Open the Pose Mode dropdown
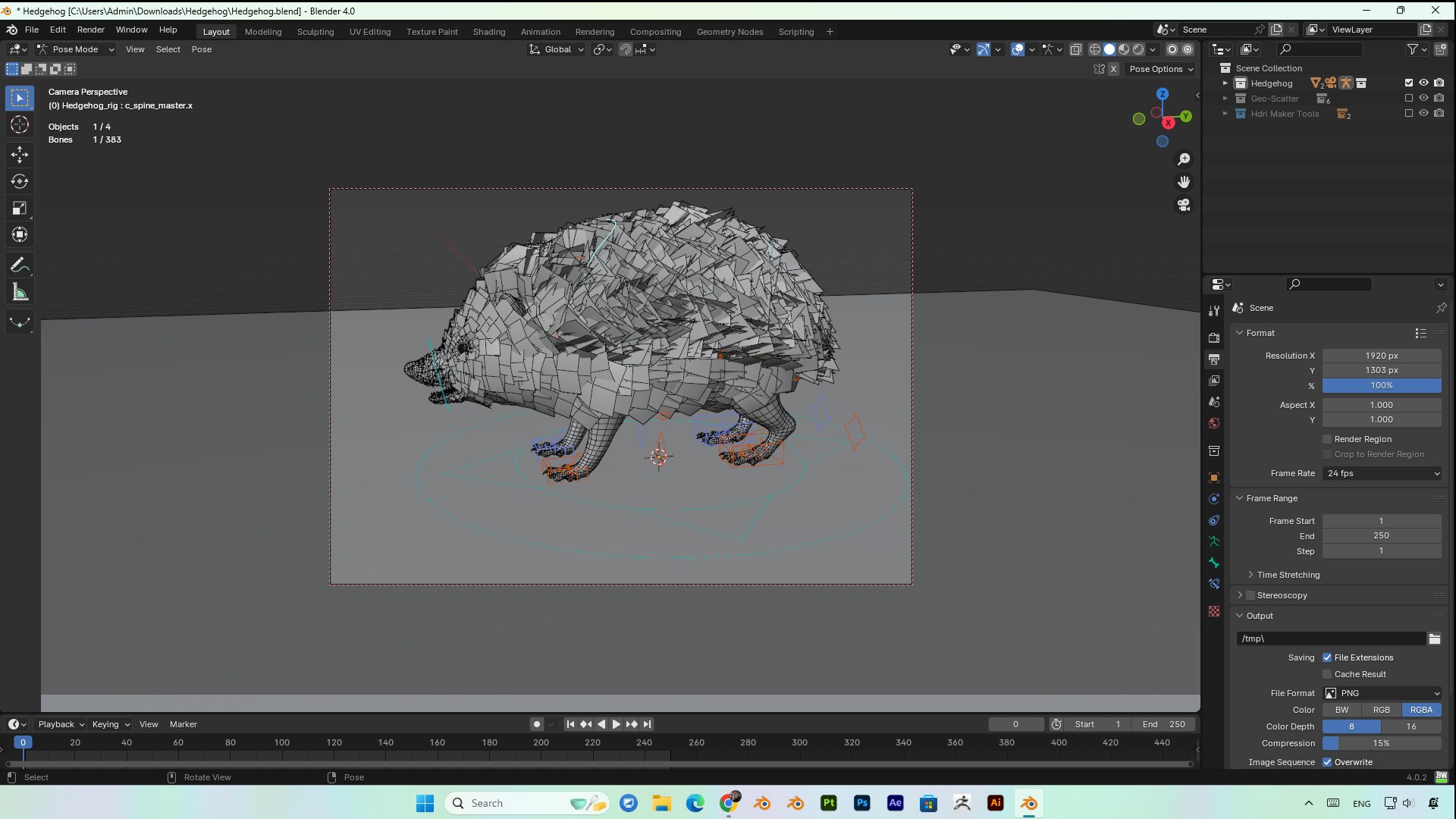This screenshot has width=1456, height=819. pos(76,49)
